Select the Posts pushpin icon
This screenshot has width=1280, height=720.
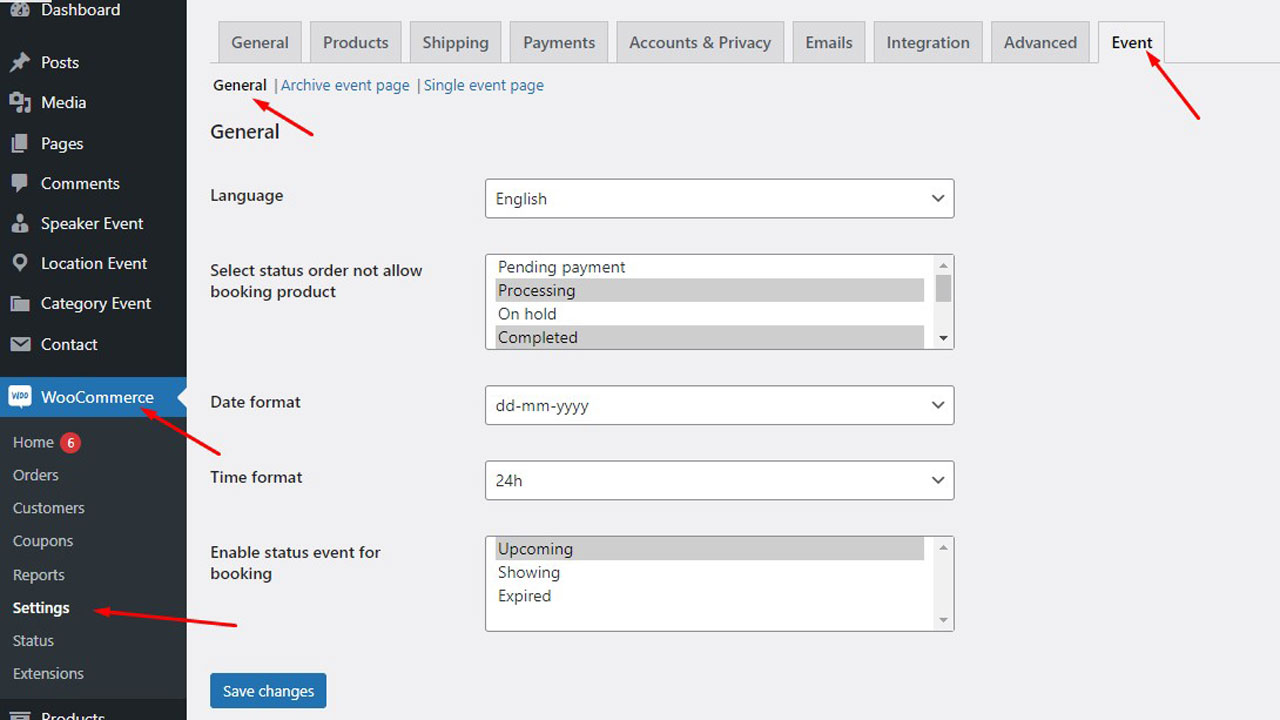pos(20,62)
